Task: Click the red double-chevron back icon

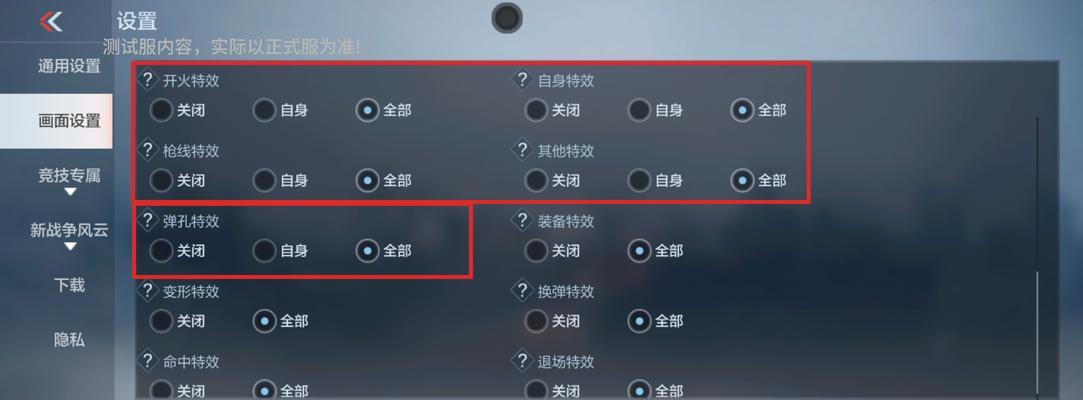Action: tap(51, 21)
